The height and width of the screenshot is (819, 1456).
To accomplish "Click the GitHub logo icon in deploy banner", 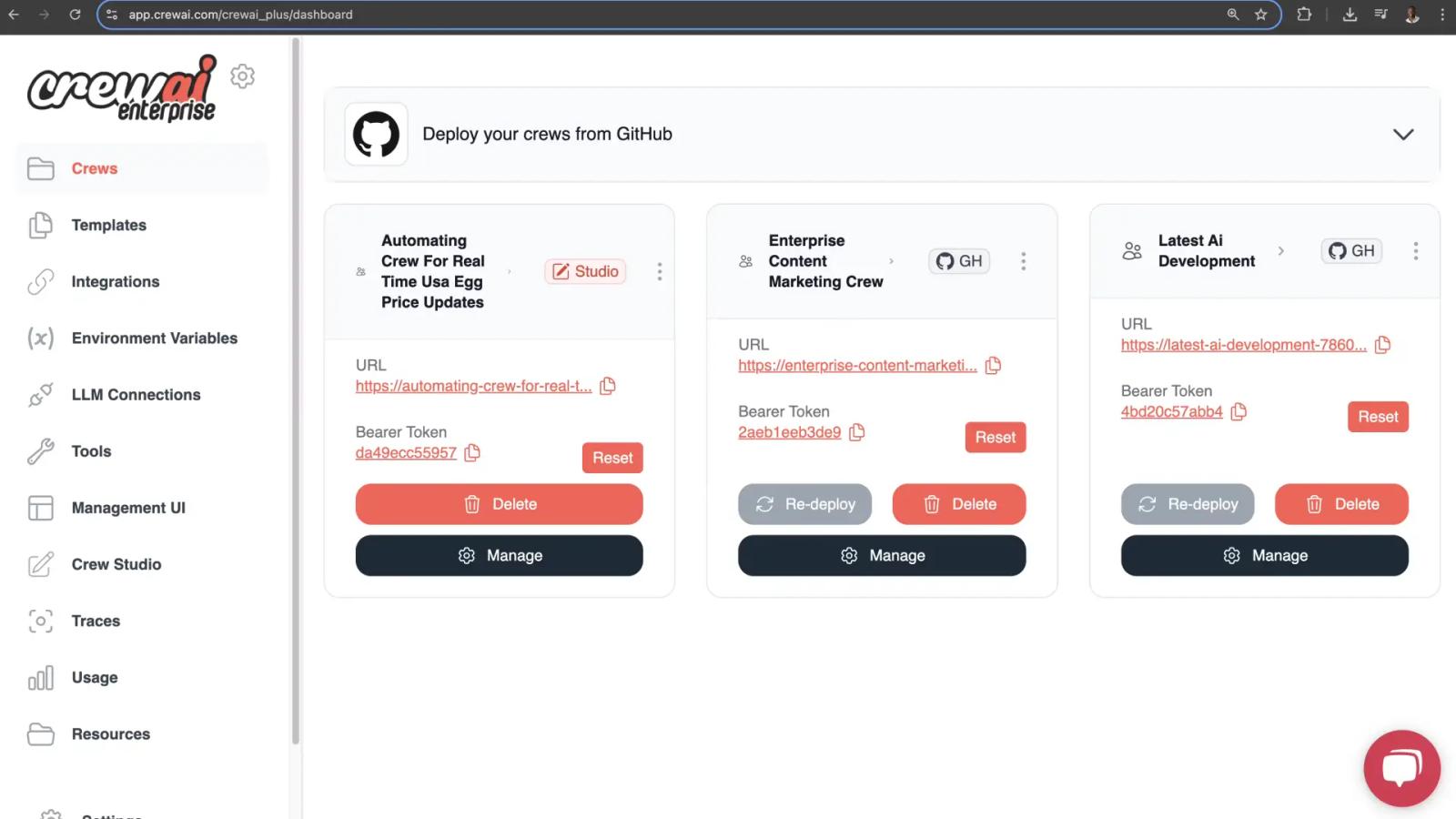I will pos(376,134).
